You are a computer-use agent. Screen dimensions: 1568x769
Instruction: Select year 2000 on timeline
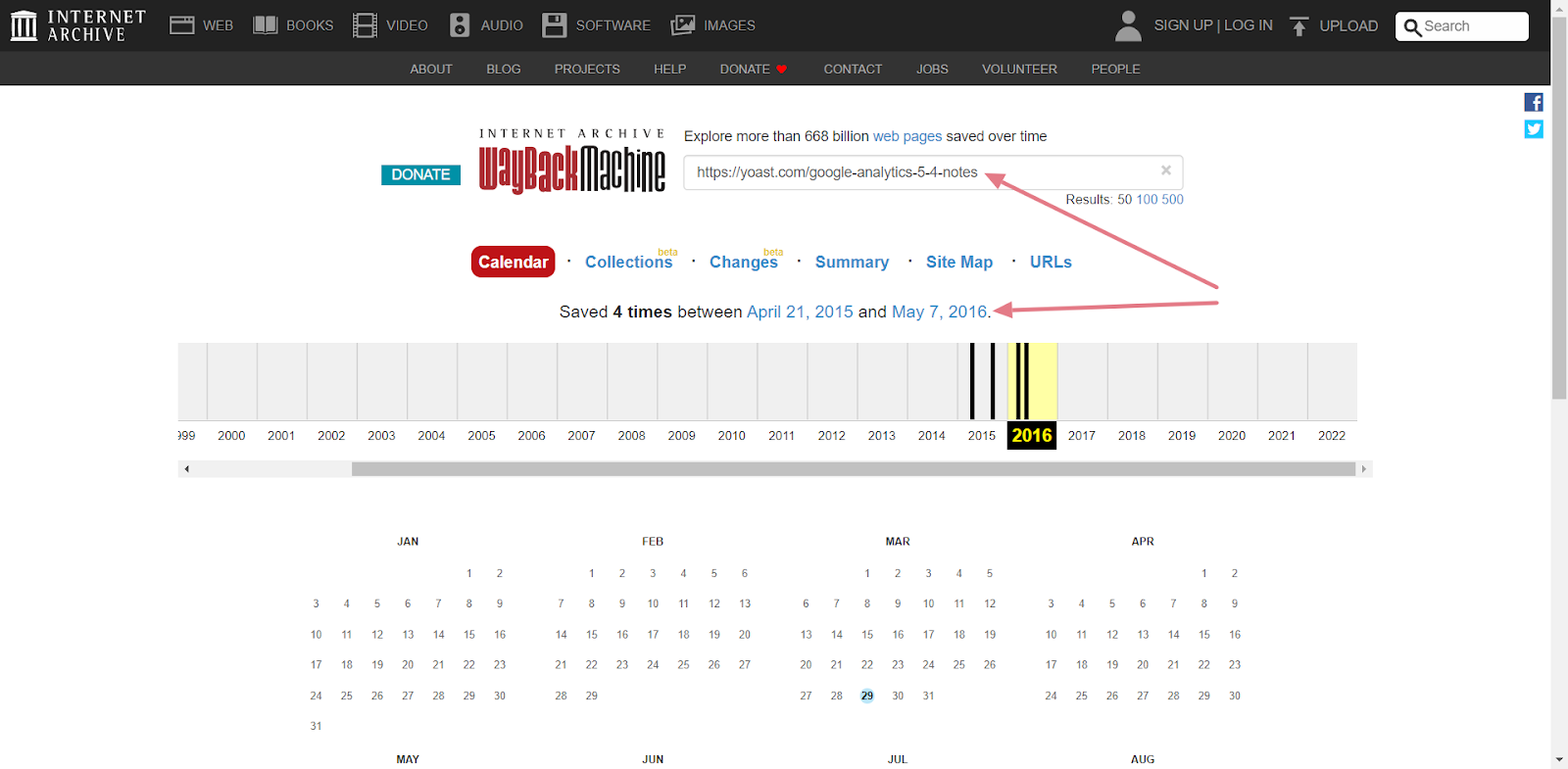pos(231,436)
